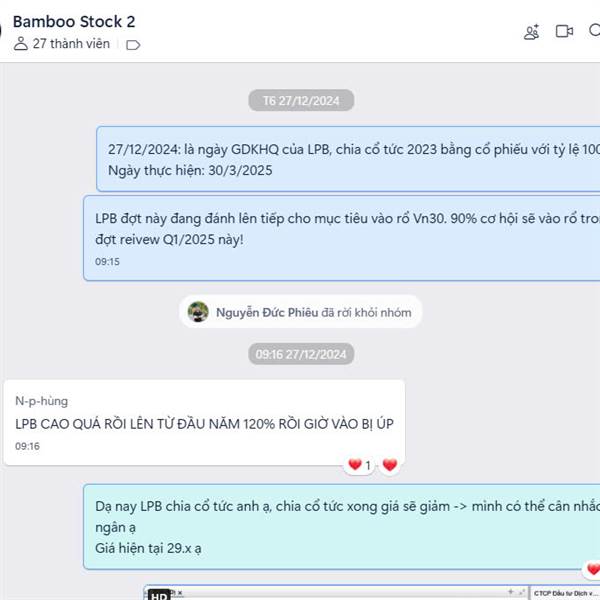Click Nguyễn Đức Phiêu's avatar
The image size is (600, 600).
coord(198,311)
